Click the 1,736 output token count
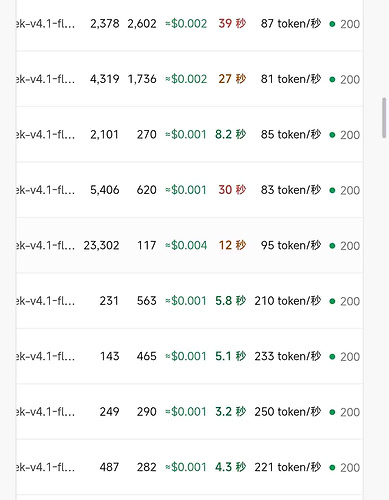389x500 pixels. pyautogui.click(x=142, y=79)
